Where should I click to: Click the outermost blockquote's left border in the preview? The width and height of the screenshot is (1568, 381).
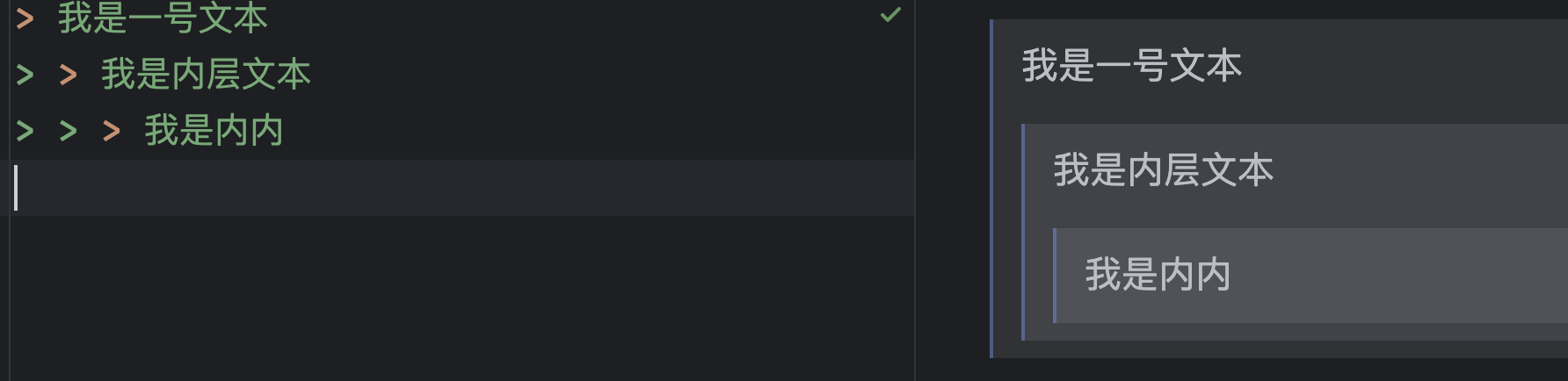pyautogui.click(x=991, y=189)
